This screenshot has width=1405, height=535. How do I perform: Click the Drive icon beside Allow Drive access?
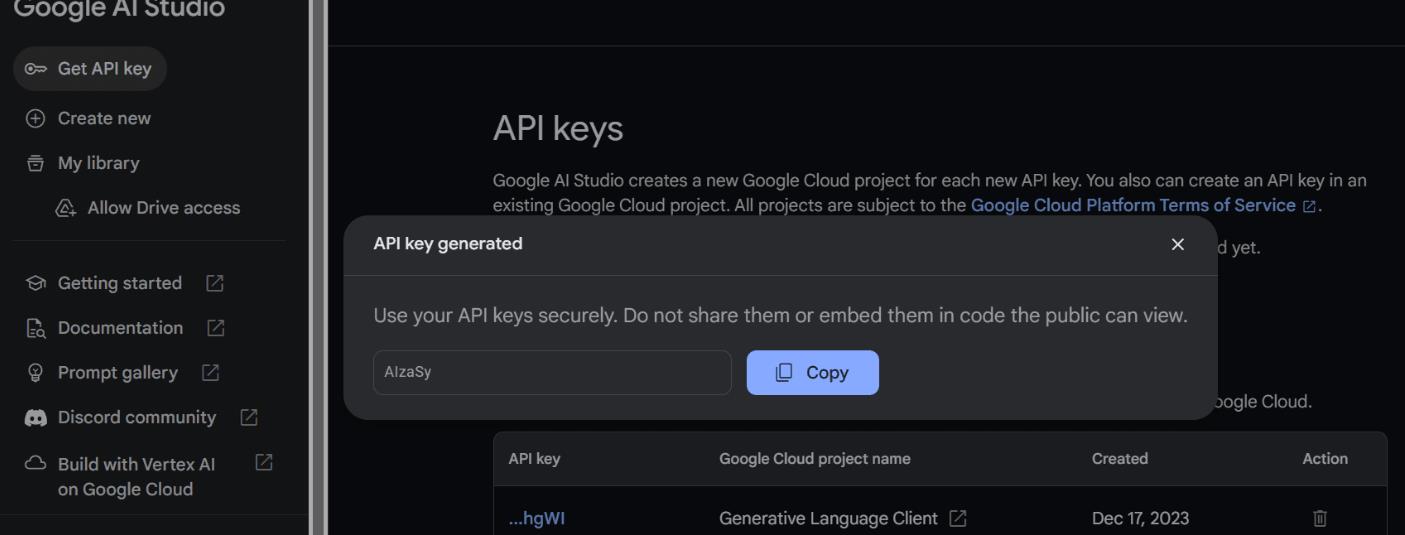(66, 208)
